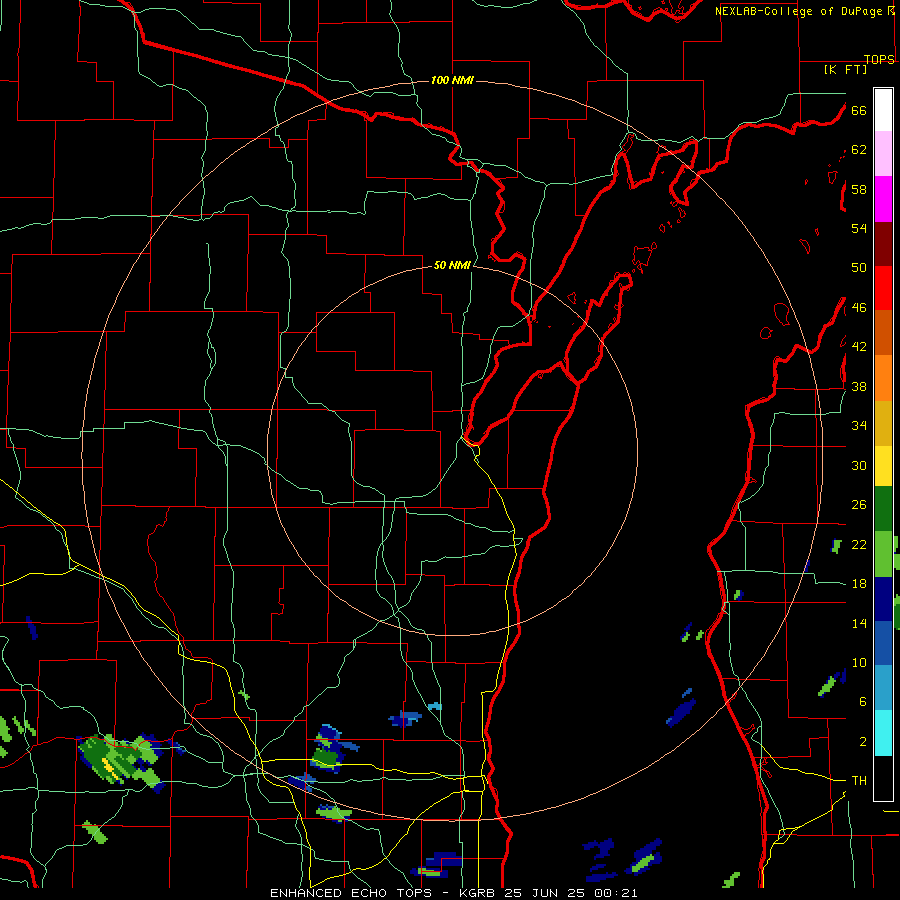Click the legend value "22"
900x900 pixels.
859,545
